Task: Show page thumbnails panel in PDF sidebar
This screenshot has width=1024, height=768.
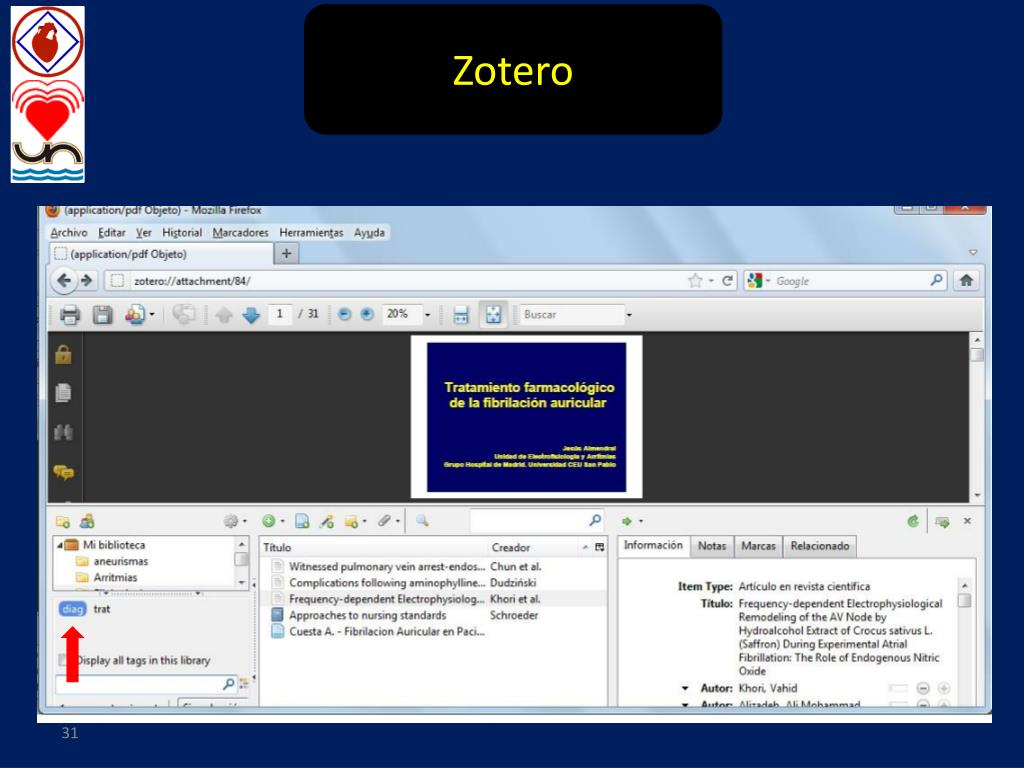Action: [63, 393]
